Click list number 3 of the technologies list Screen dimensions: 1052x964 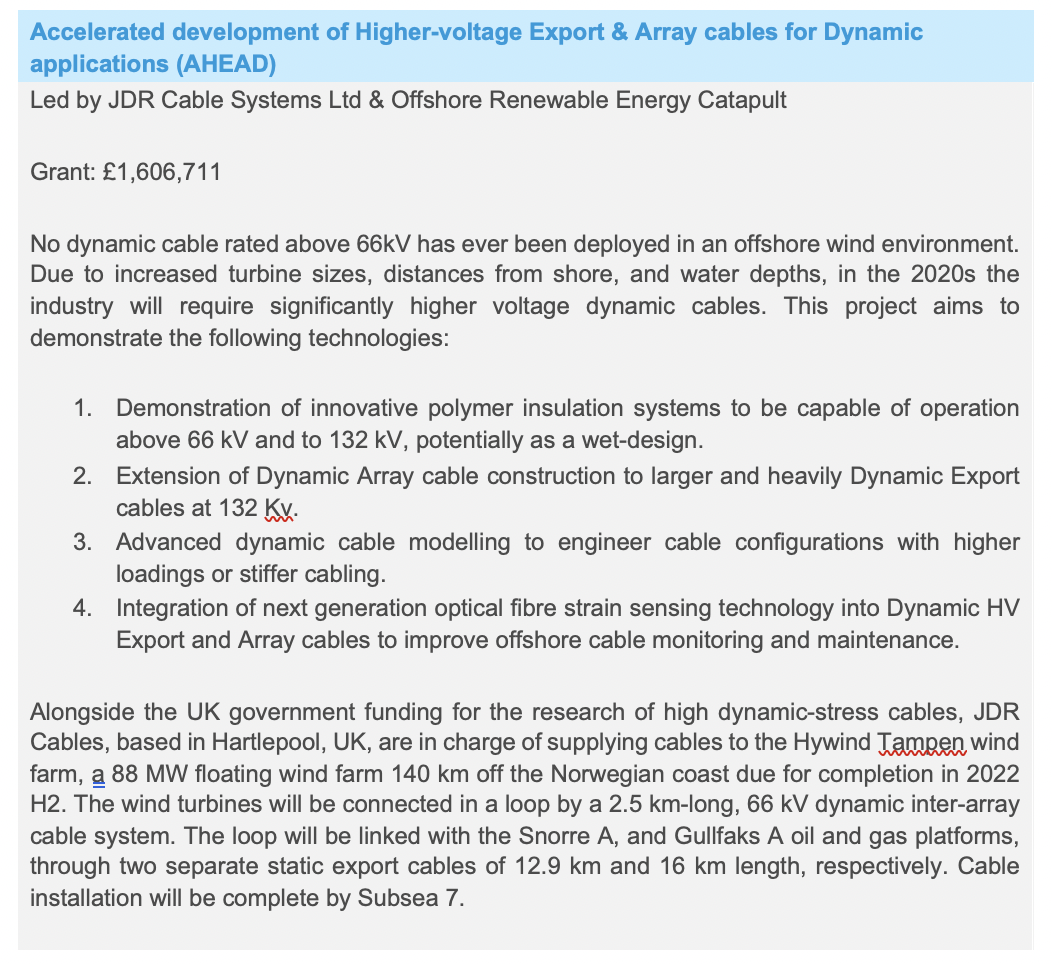pos(84,542)
